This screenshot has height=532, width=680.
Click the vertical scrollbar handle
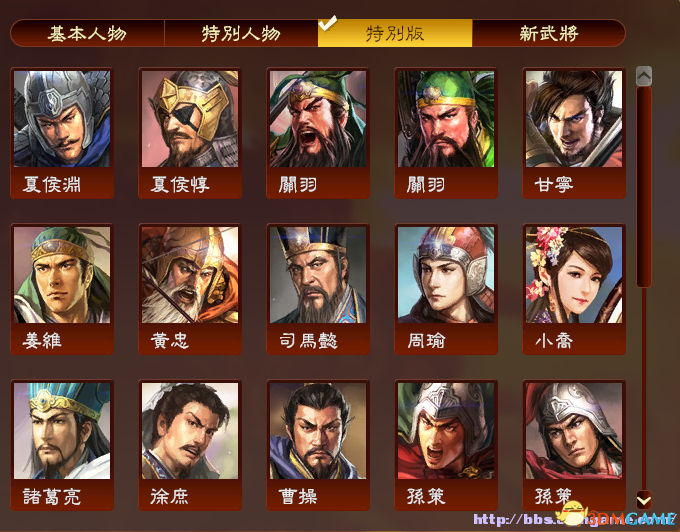(x=644, y=187)
